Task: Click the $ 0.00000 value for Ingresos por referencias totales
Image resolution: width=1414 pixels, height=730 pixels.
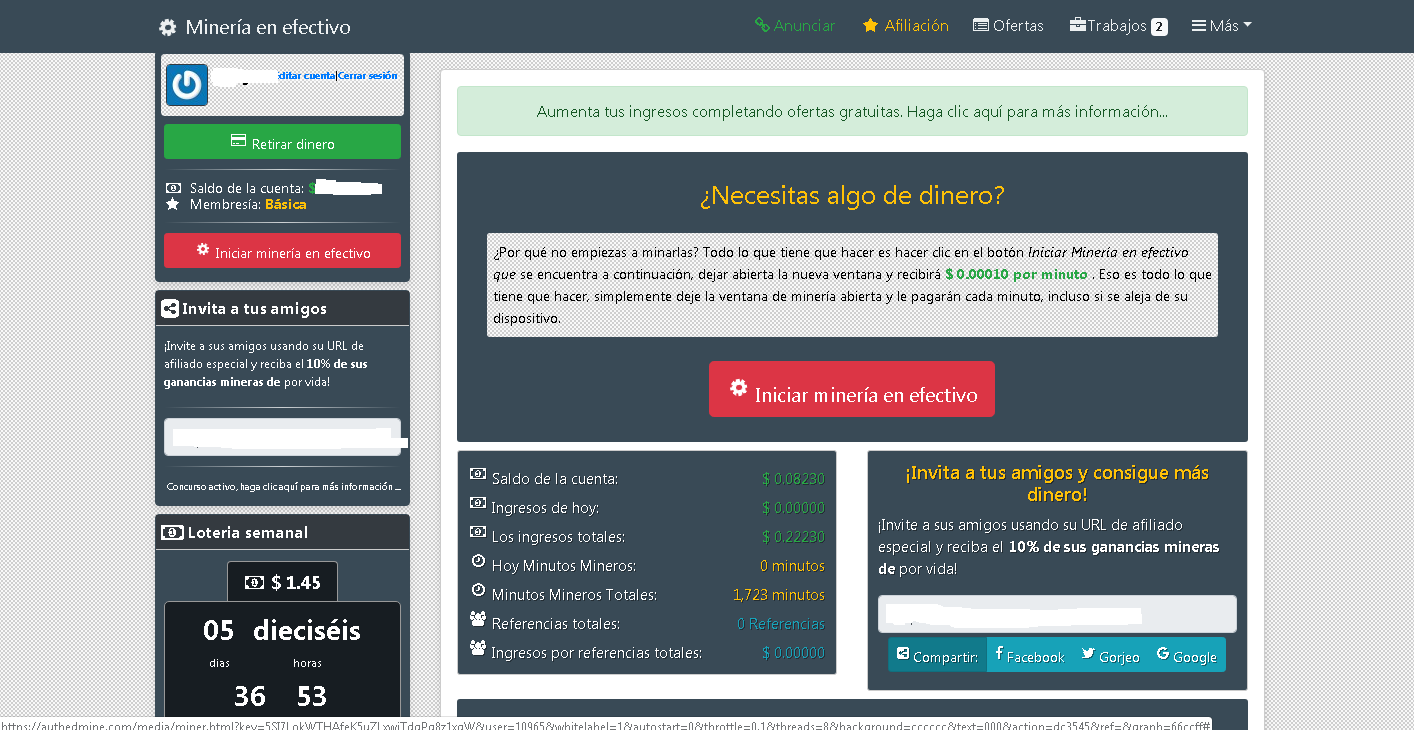Action: [x=793, y=653]
